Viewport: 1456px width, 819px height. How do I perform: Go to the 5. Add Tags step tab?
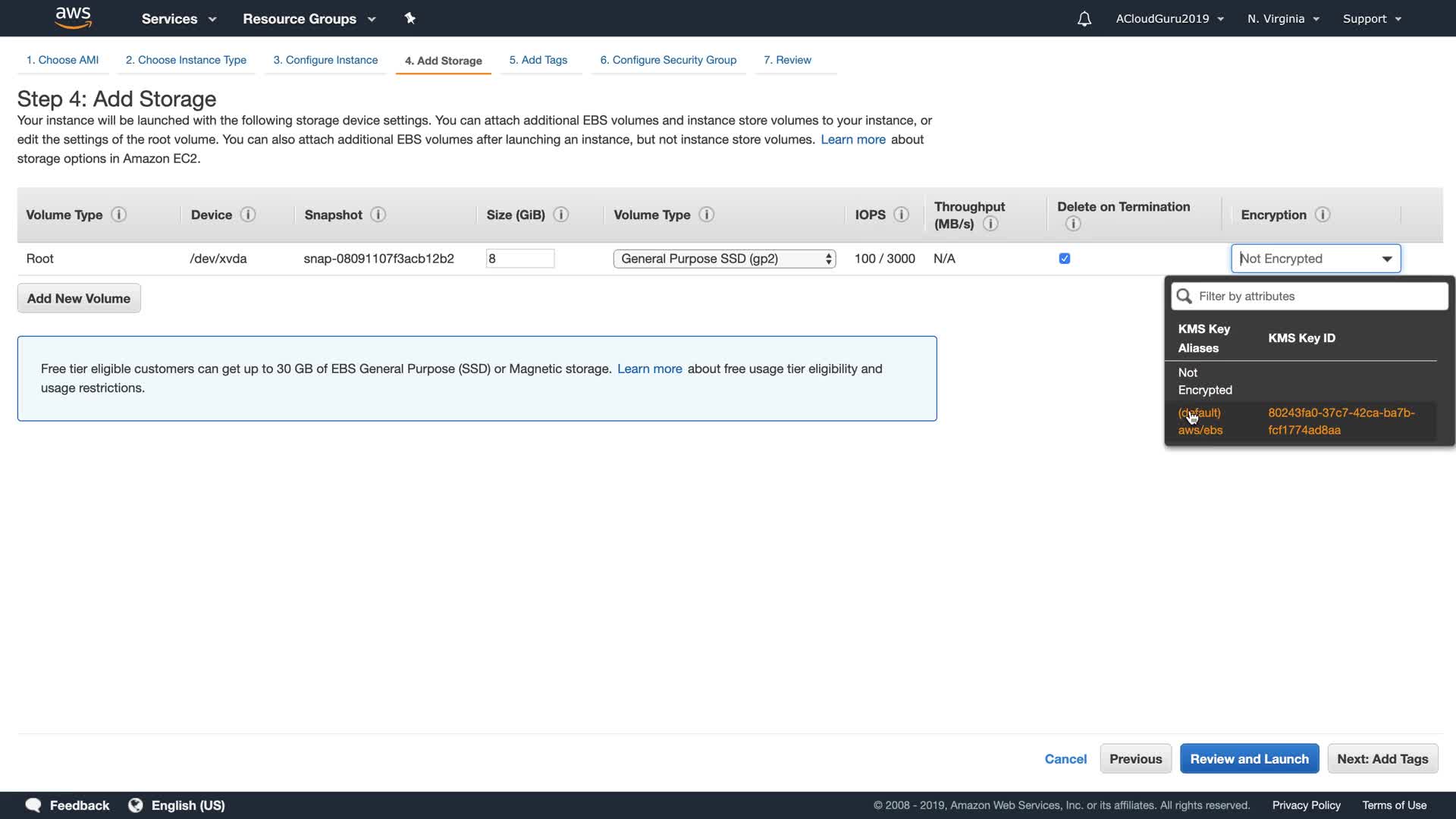tap(538, 60)
